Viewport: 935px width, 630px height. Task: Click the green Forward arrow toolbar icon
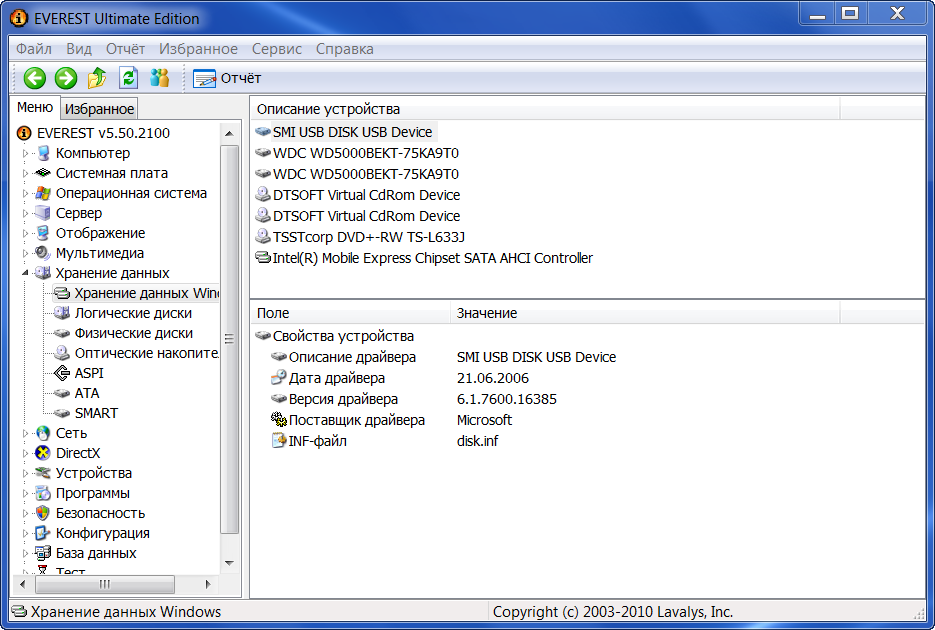tap(66, 78)
